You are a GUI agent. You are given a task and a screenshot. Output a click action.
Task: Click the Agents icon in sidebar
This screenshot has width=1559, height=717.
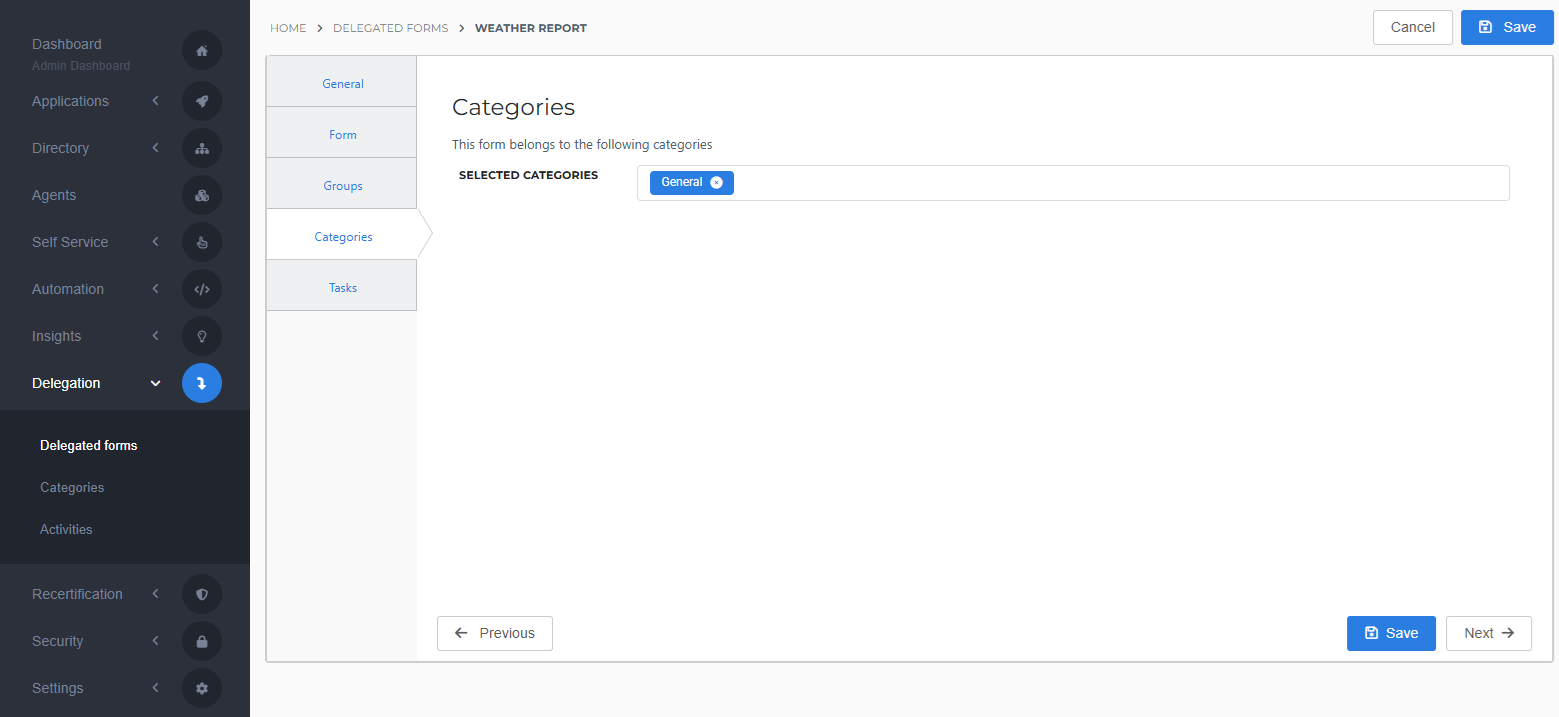pyautogui.click(x=201, y=195)
